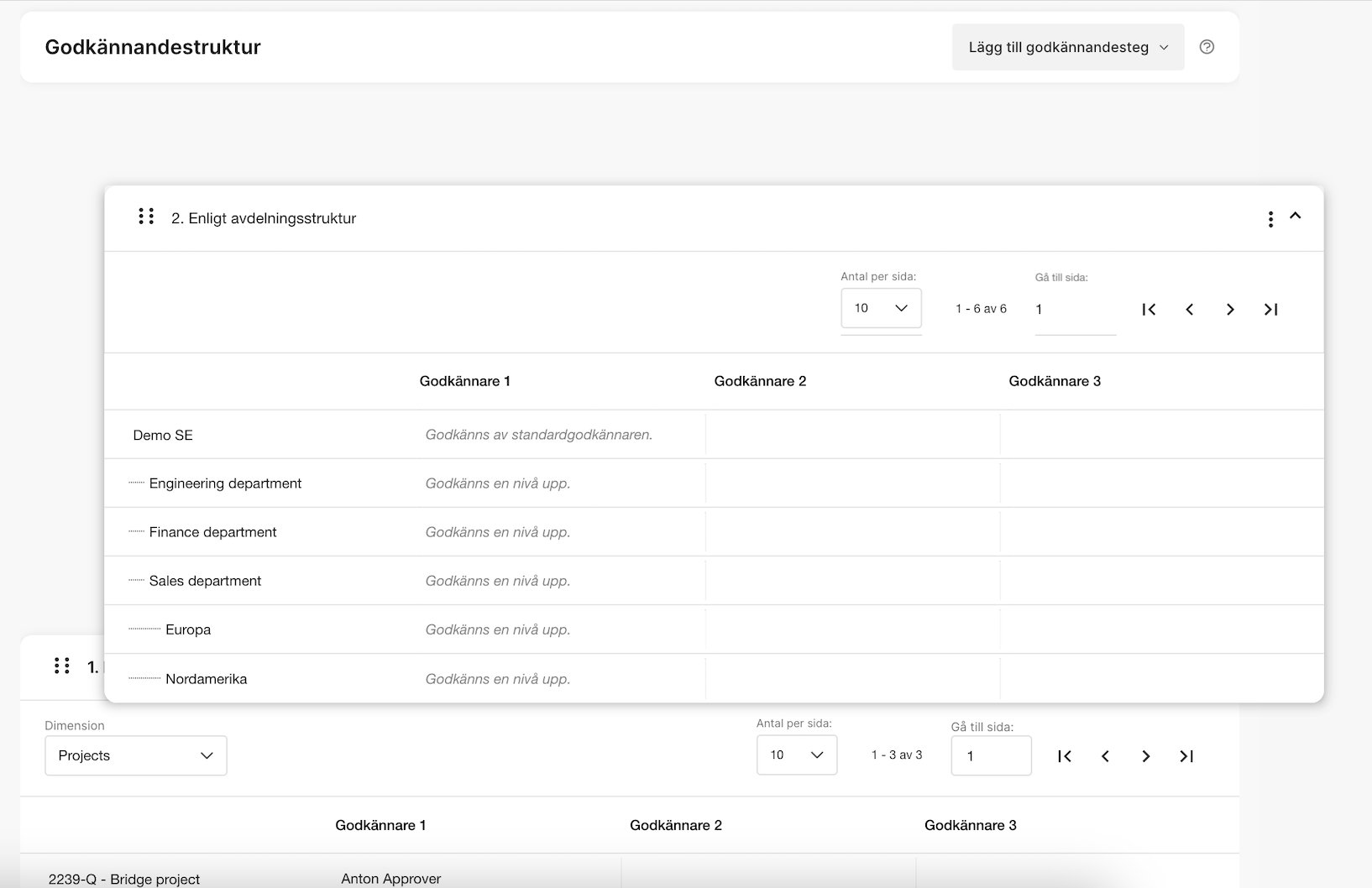Image resolution: width=1372 pixels, height=888 pixels.
Task: Go to first page in step 2 panel
Action: [1149, 310]
